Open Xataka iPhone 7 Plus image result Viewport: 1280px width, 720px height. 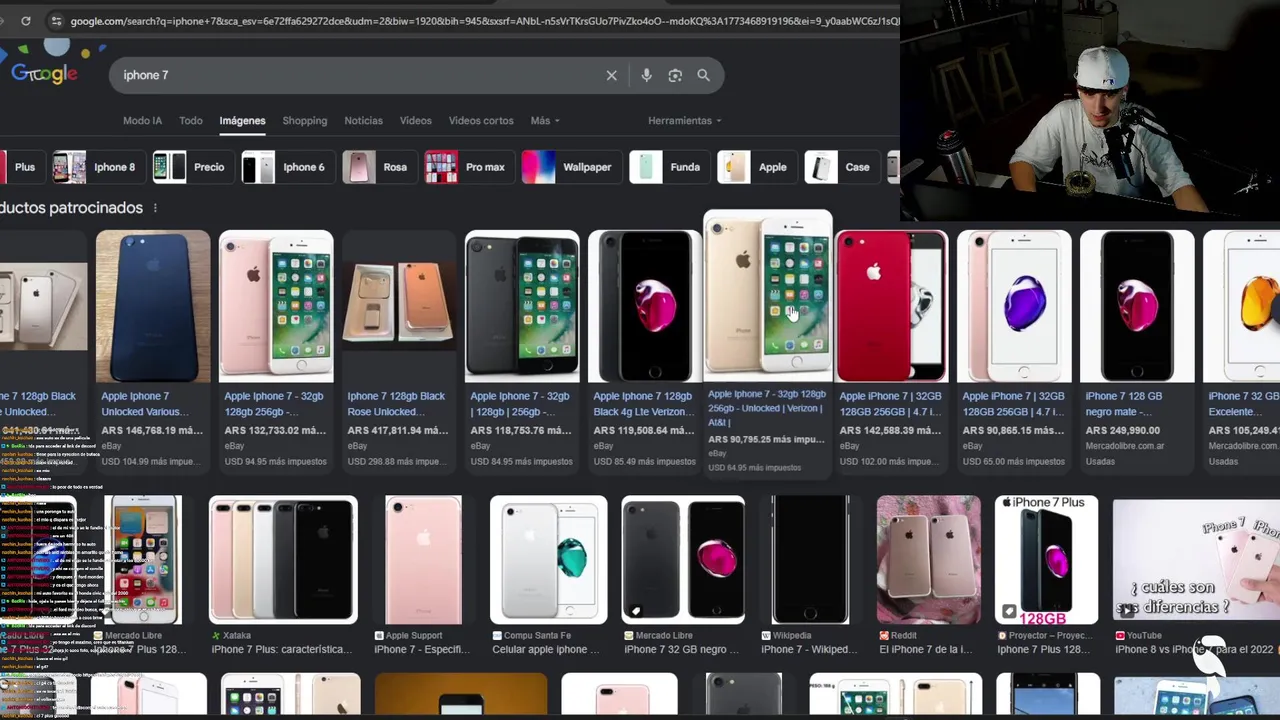[x=283, y=560]
